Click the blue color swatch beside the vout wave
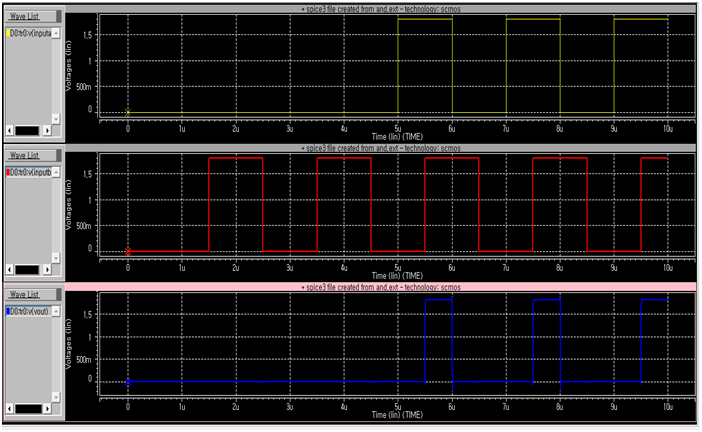 click(x=8, y=311)
